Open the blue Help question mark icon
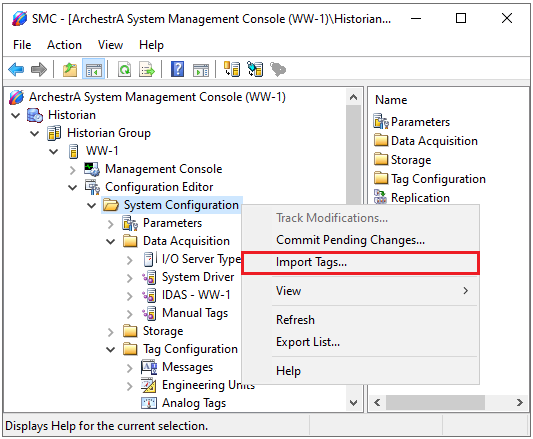The image size is (533, 439). (177, 69)
